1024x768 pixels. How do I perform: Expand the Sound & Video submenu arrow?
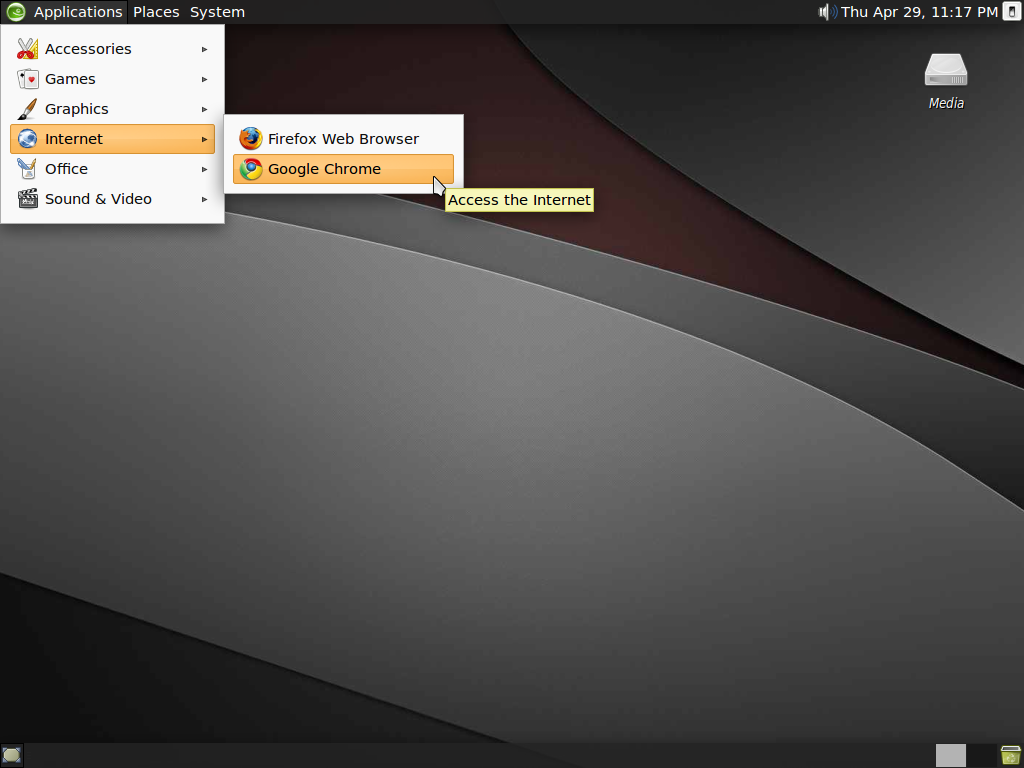[204, 199]
